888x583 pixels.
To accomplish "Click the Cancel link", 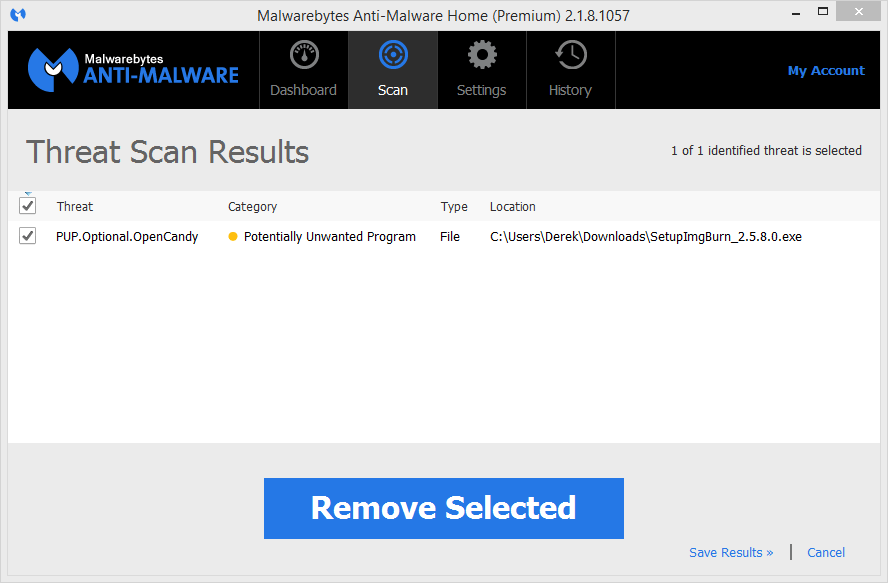I will pyautogui.click(x=825, y=552).
